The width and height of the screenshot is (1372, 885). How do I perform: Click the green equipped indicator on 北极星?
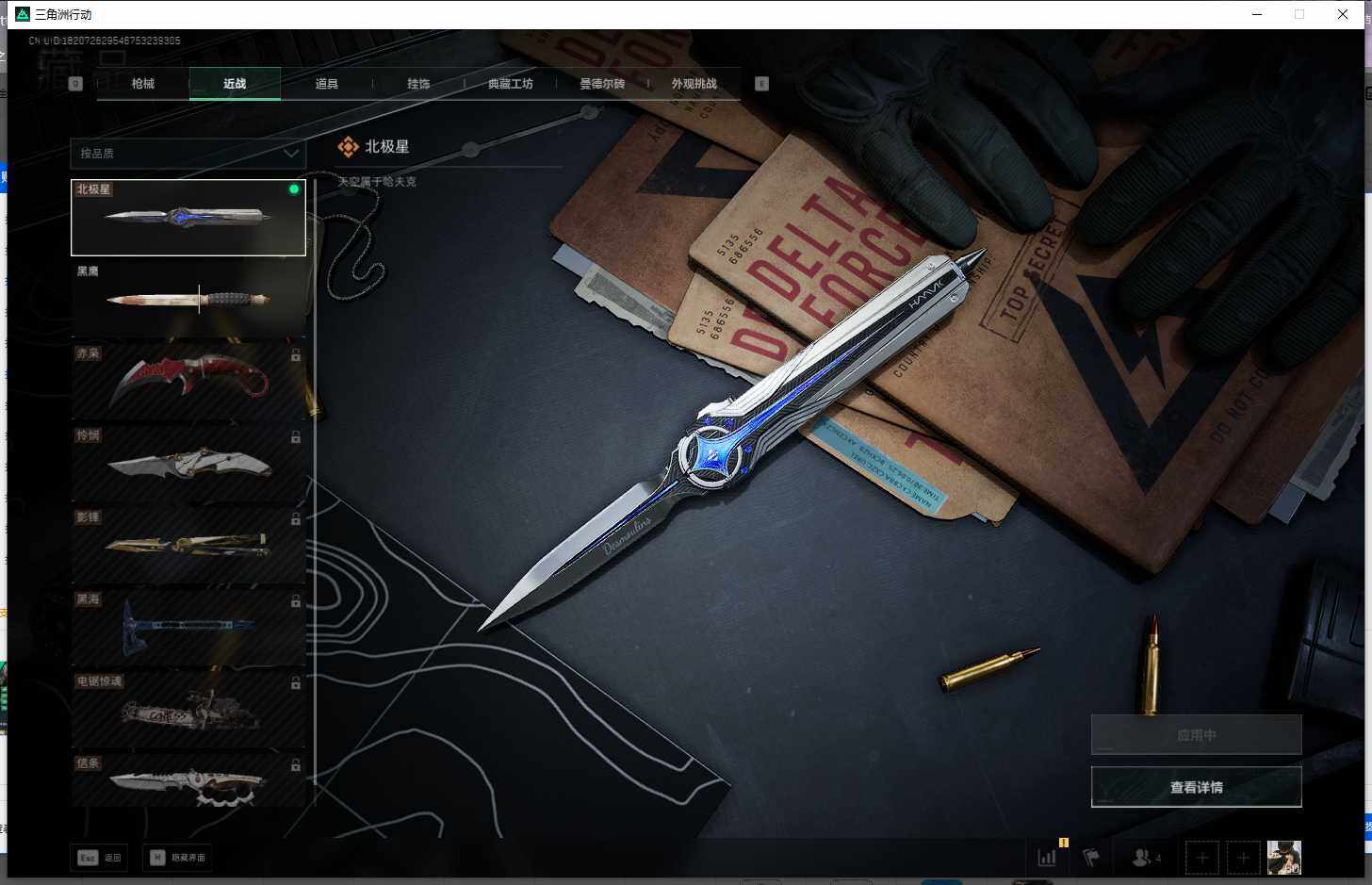click(x=294, y=189)
